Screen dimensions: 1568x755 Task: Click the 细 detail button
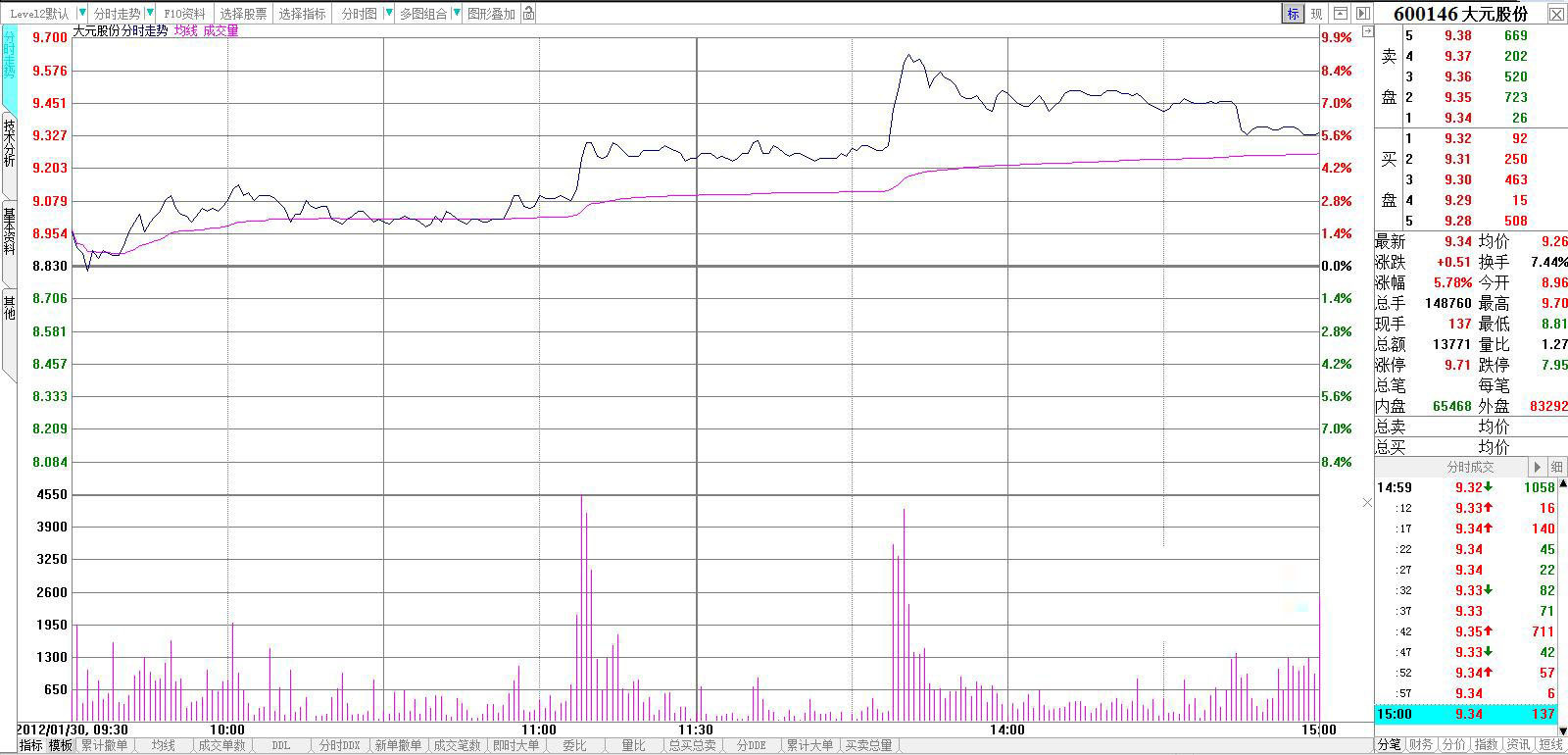tap(1557, 468)
